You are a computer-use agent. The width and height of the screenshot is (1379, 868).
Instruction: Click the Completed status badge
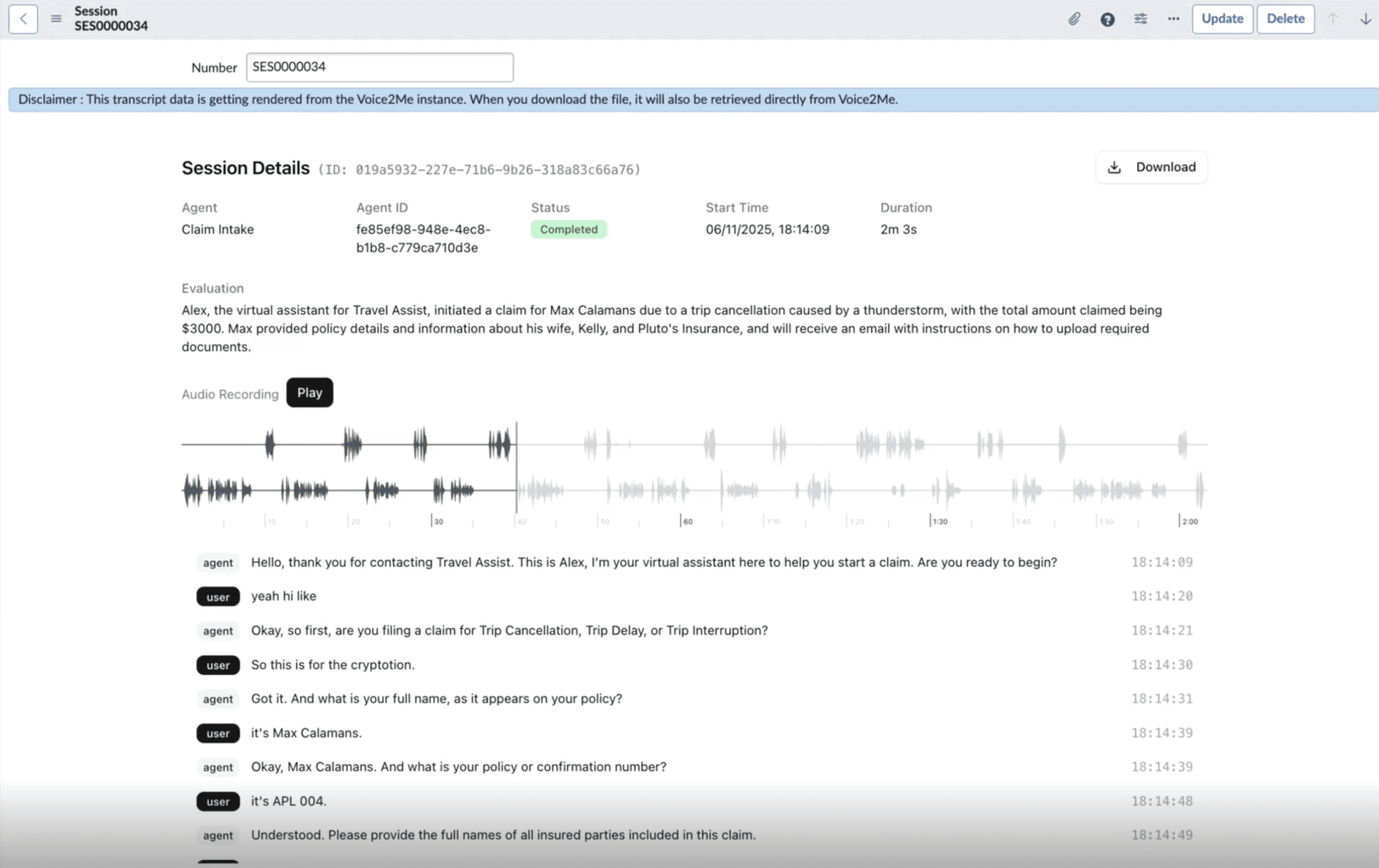[x=568, y=230]
